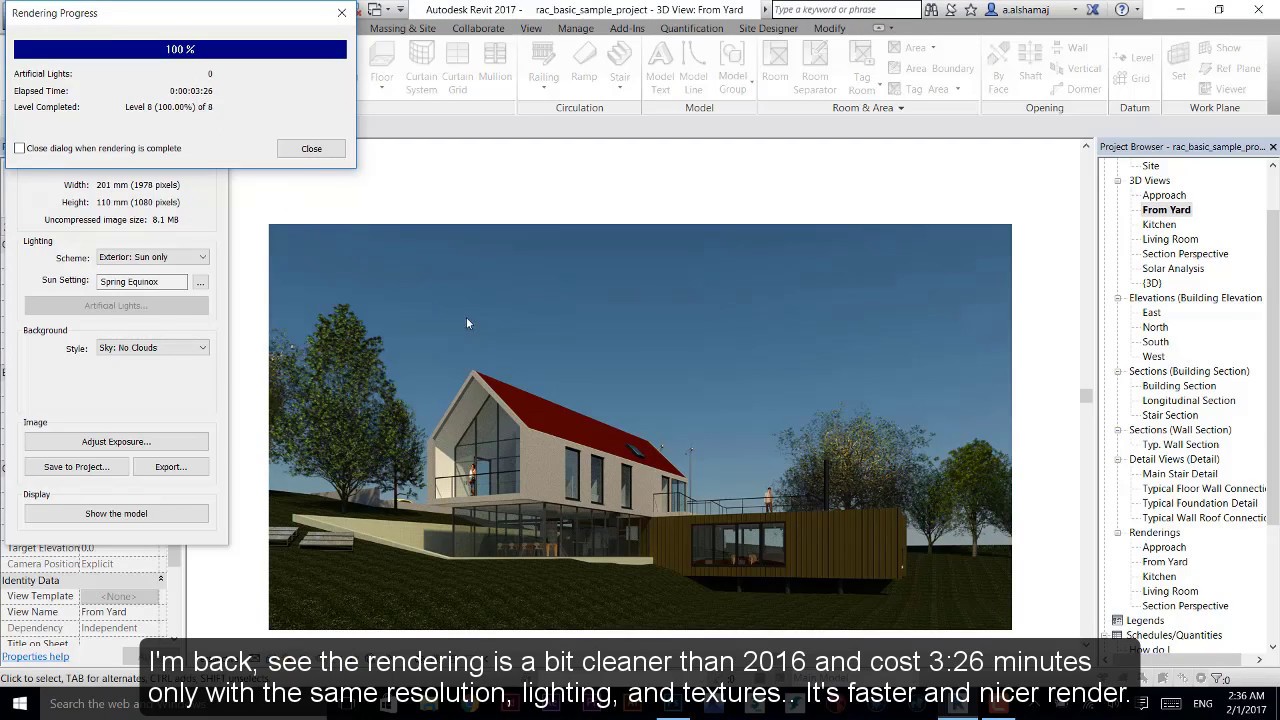Select the Level datum tool
1280x720 pixels.
pyautogui.click(x=1133, y=58)
